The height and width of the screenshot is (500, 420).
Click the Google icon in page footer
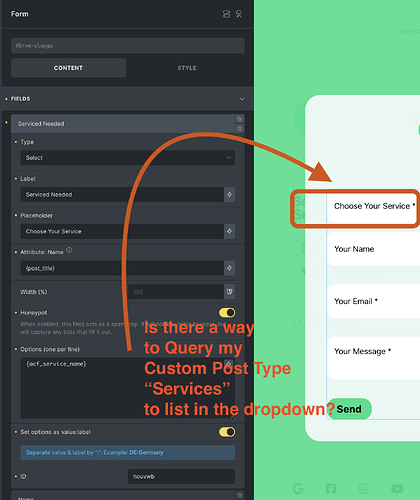click(x=298, y=489)
